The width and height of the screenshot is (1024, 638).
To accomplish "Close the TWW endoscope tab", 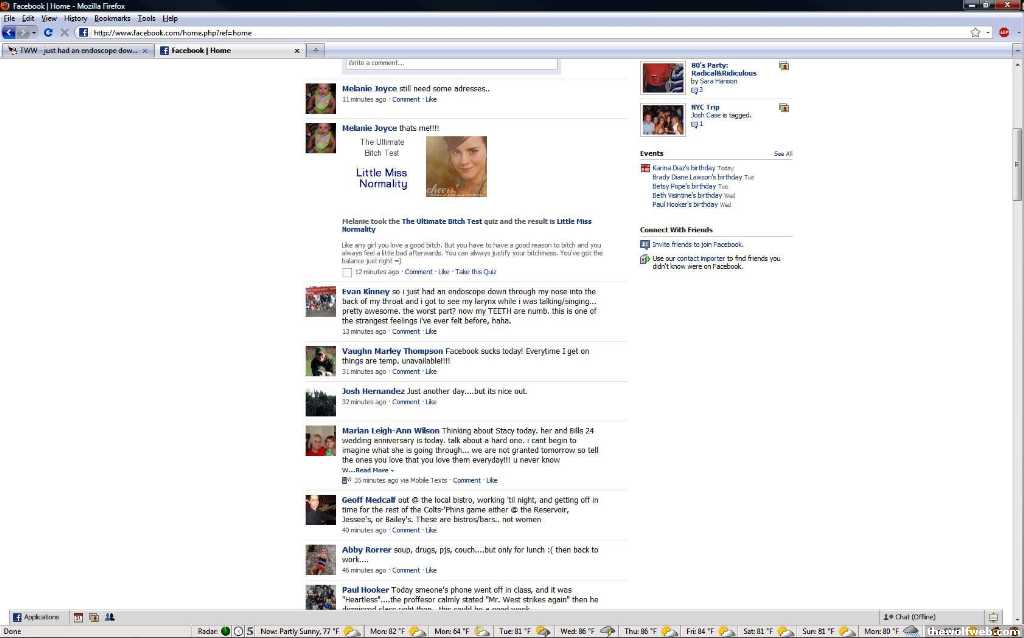I will pyautogui.click(x=145, y=50).
